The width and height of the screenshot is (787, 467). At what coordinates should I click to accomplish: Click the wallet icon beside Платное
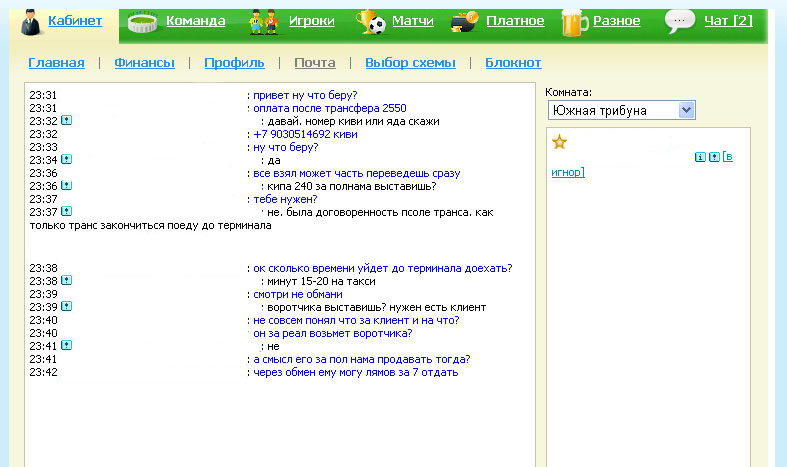[464, 22]
